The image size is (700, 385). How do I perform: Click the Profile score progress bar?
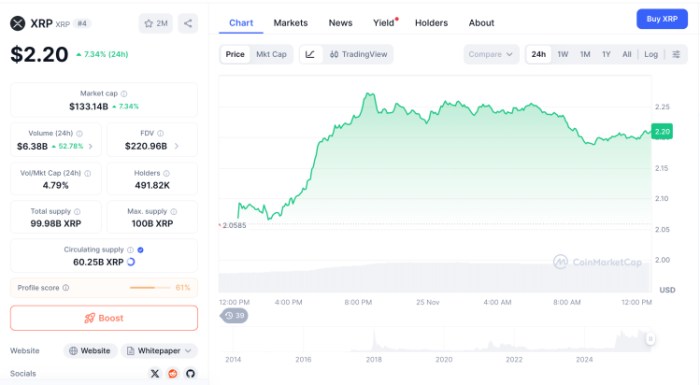(x=150, y=288)
